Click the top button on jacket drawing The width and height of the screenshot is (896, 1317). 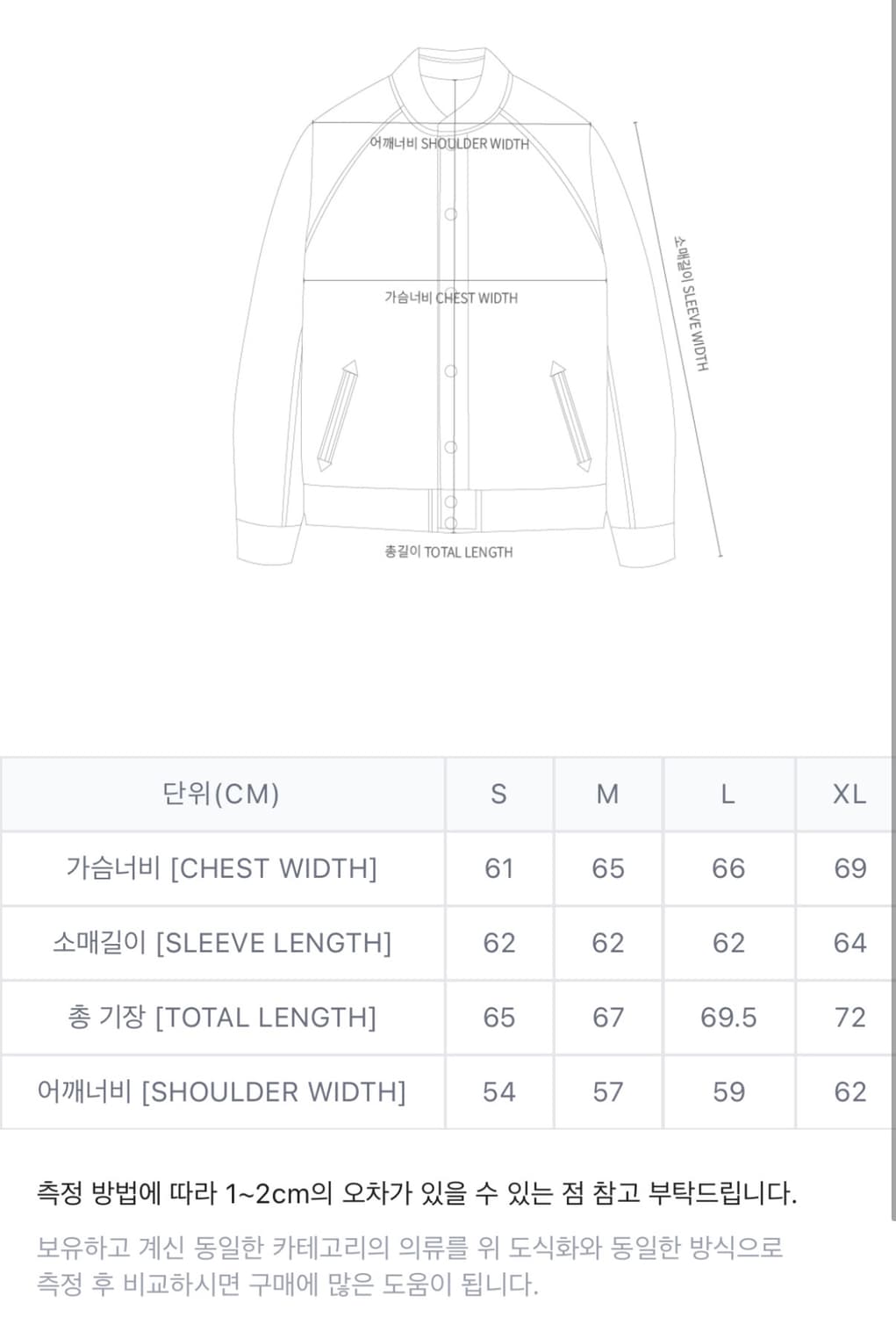click(x=451, y=214)
